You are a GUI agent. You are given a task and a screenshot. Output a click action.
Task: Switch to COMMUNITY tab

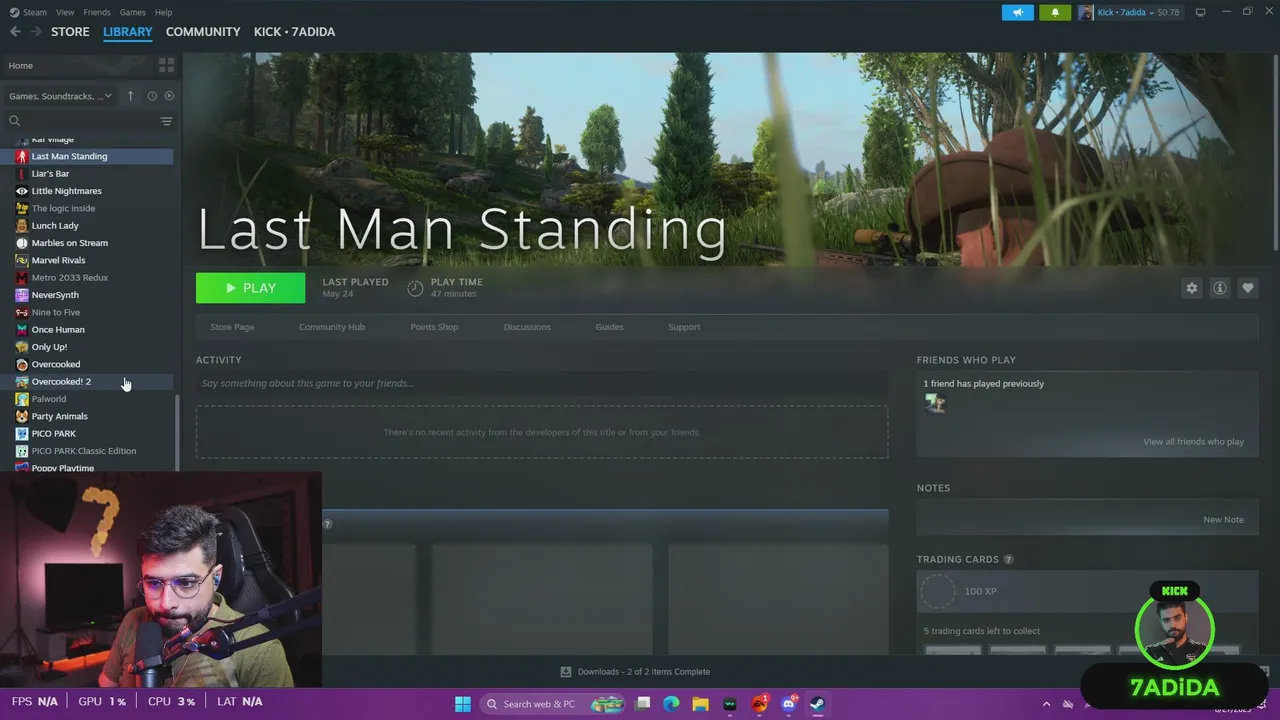[x=203, y=32]
